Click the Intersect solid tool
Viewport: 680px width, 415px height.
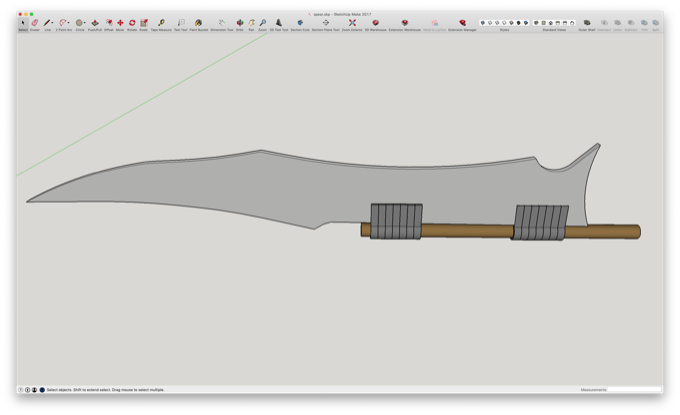point(604,23)
